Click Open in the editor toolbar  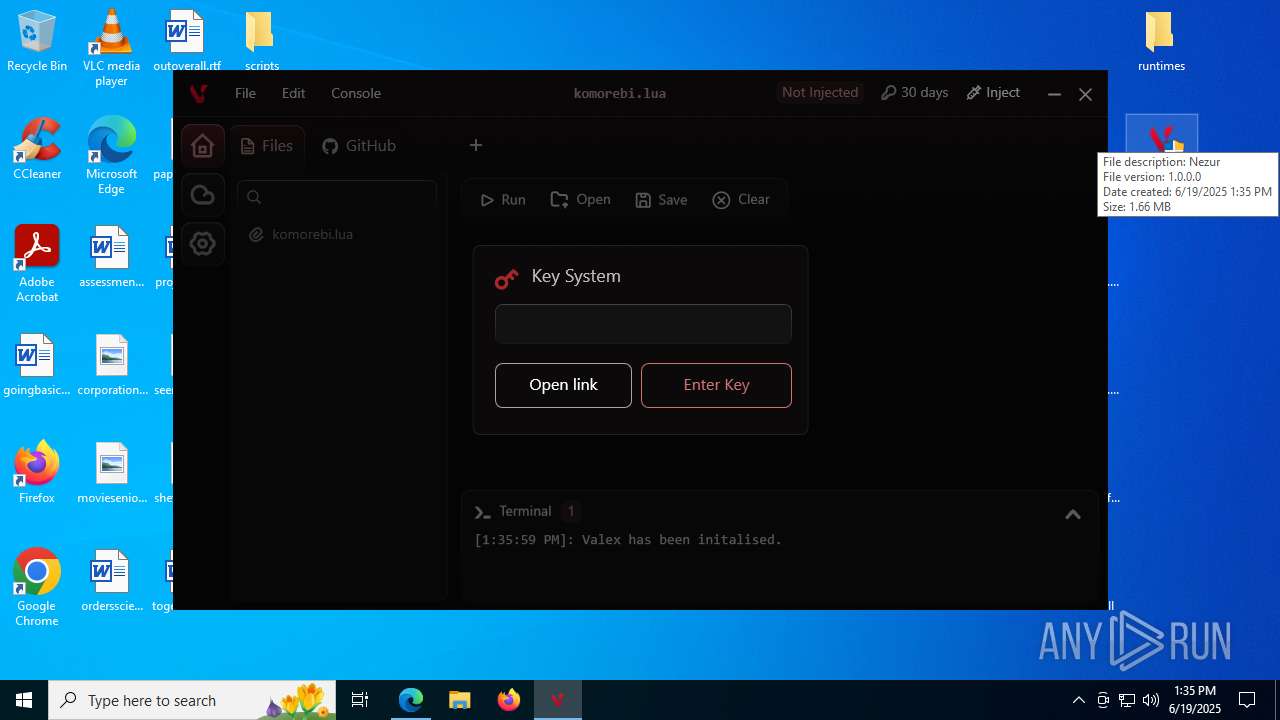pyautogui.click(x=581, y=200)
